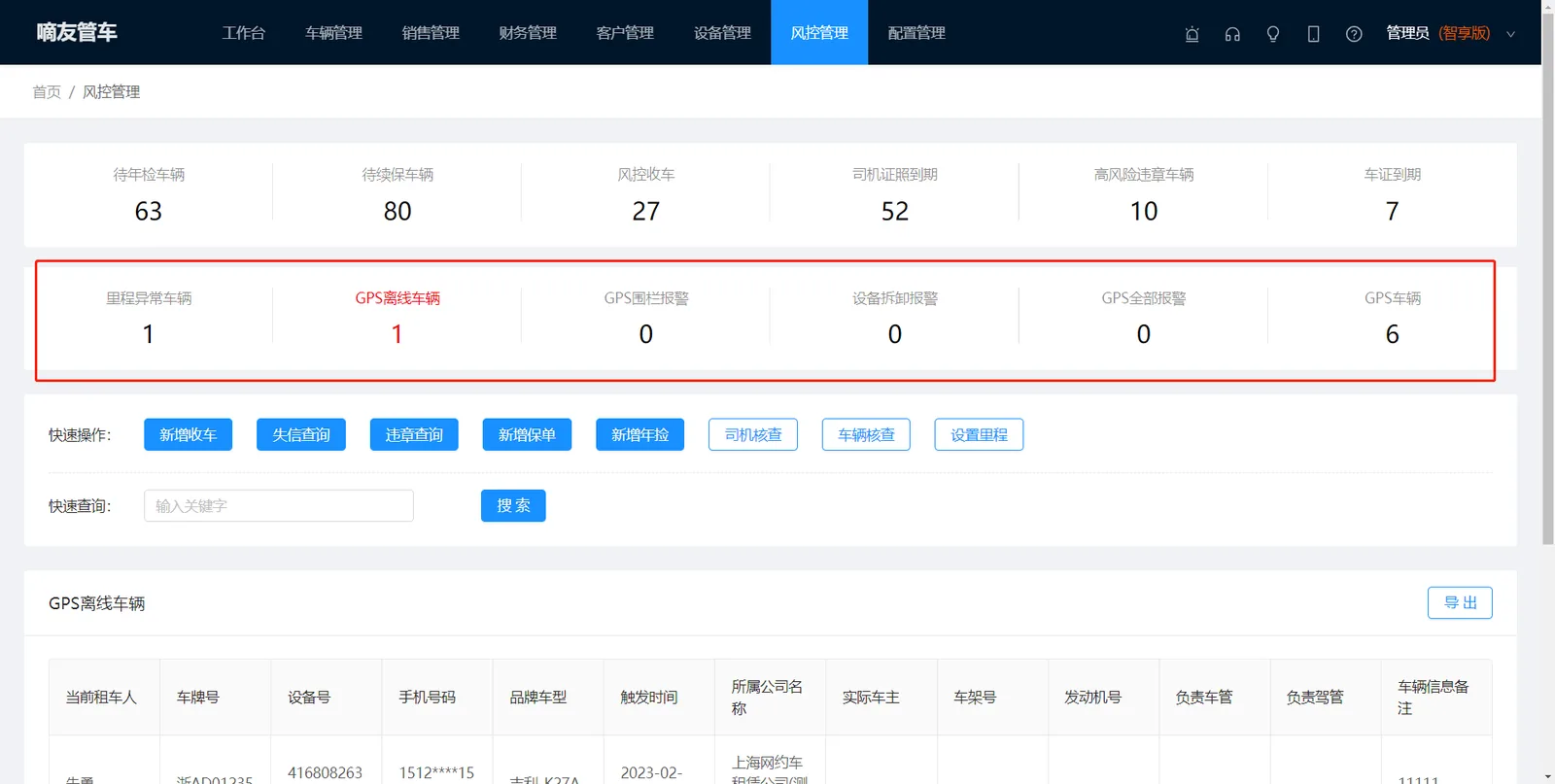The image size is (1555, 784).
Task: Focus the 输入关键字 quick search field
Action: tap(279, 505)
